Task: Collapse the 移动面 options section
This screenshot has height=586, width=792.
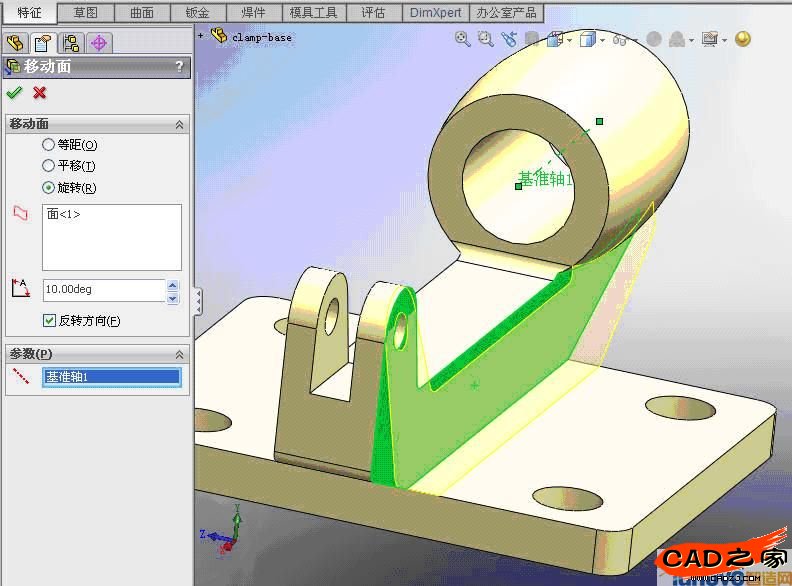Action: pos(179,124)
